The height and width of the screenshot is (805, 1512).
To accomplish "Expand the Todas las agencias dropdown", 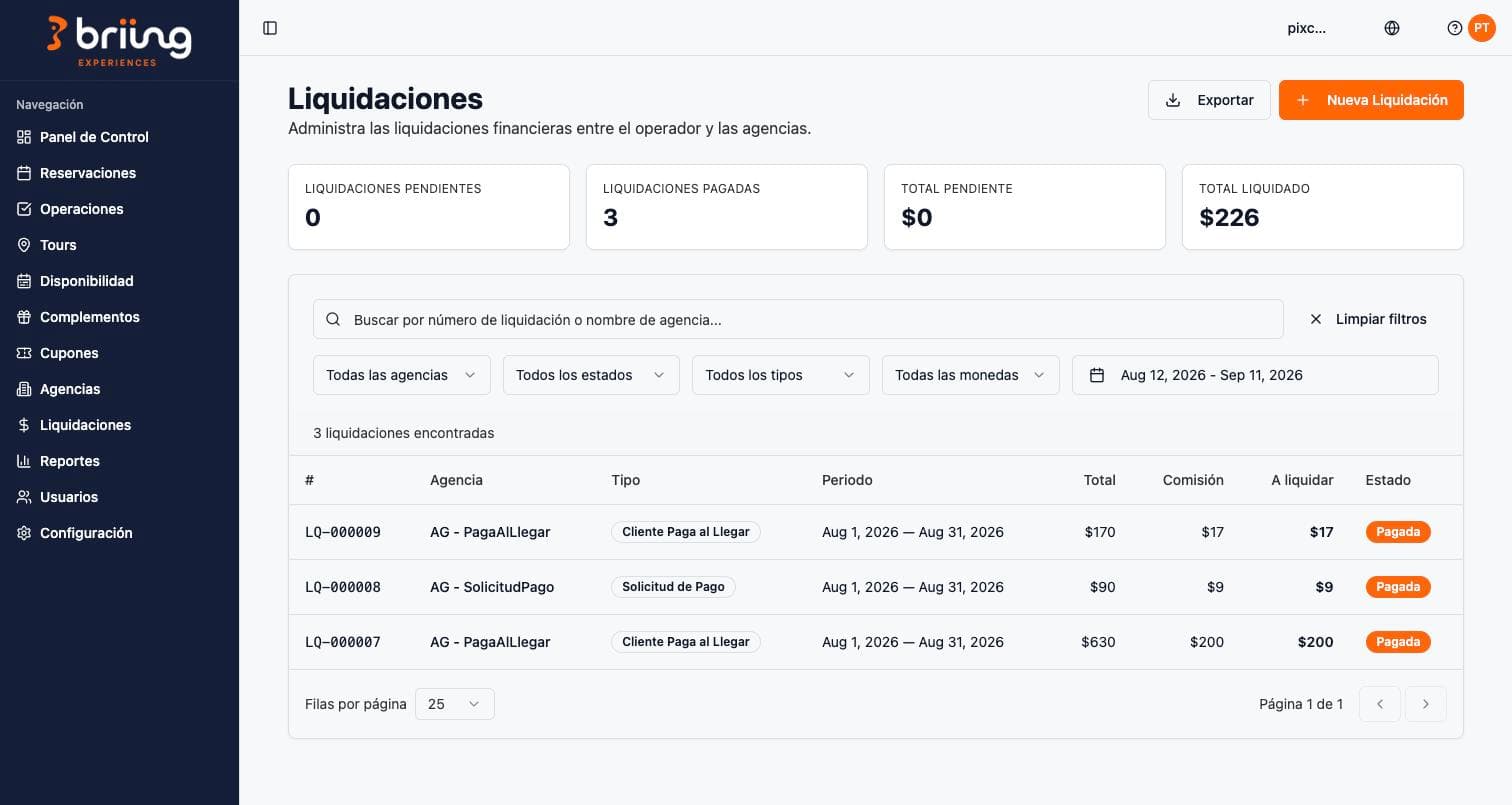I will pos(402,375).
